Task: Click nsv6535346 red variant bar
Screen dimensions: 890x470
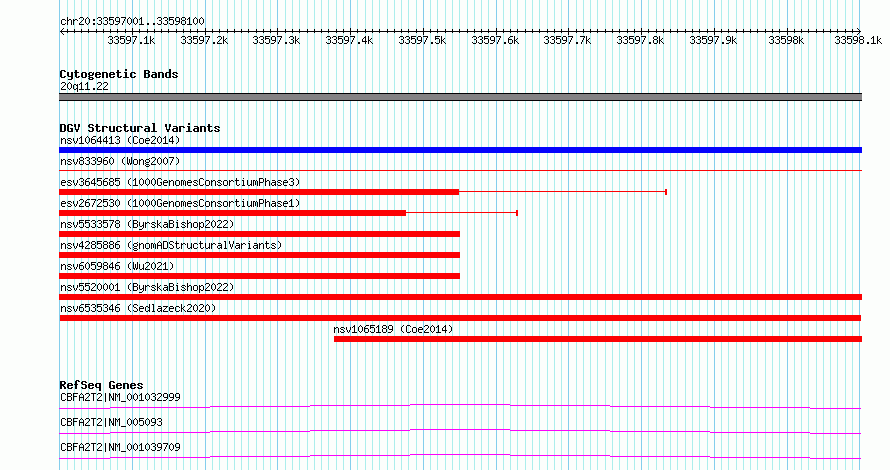Action: point(460,318)
